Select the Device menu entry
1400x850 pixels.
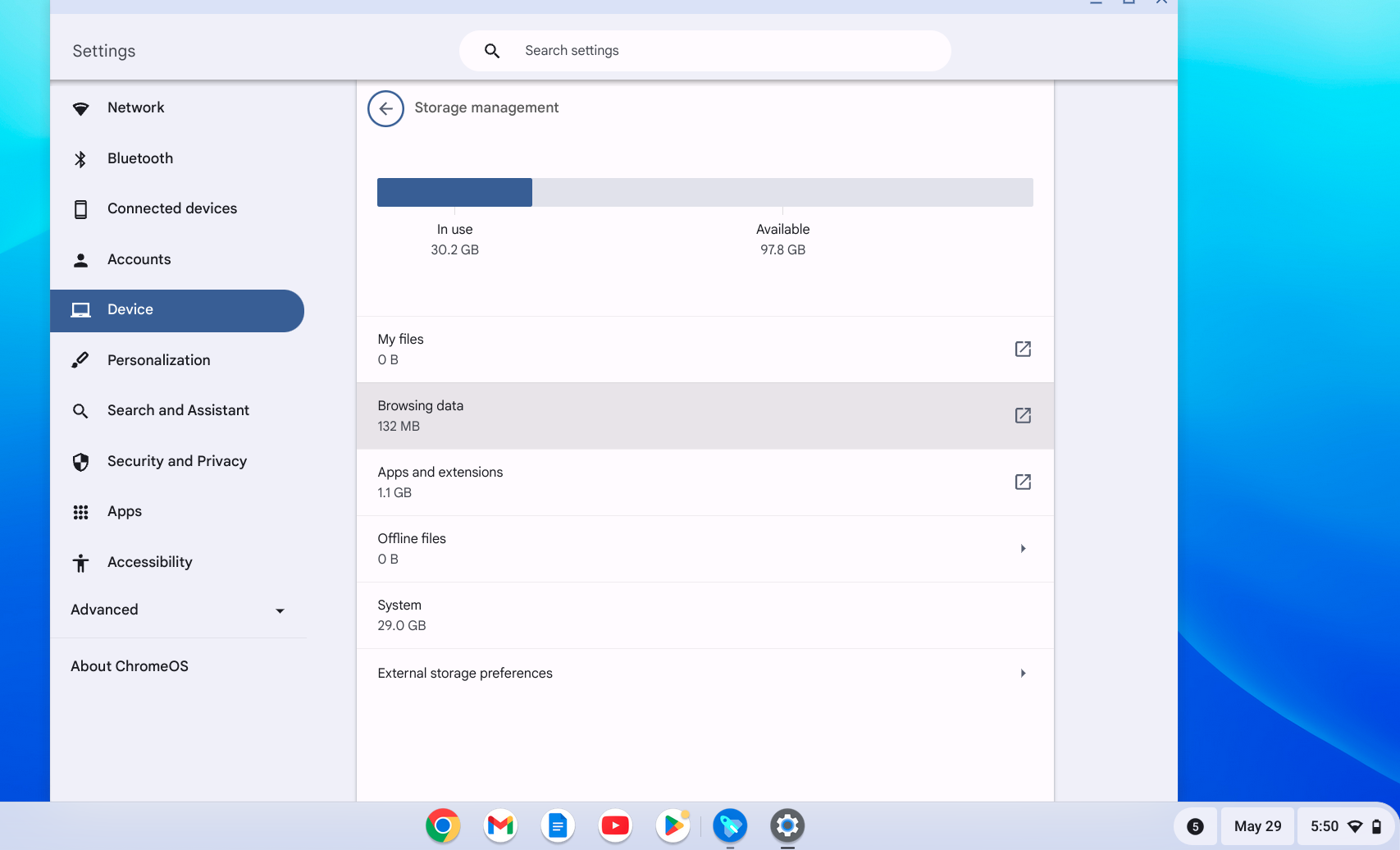(130, 309)
